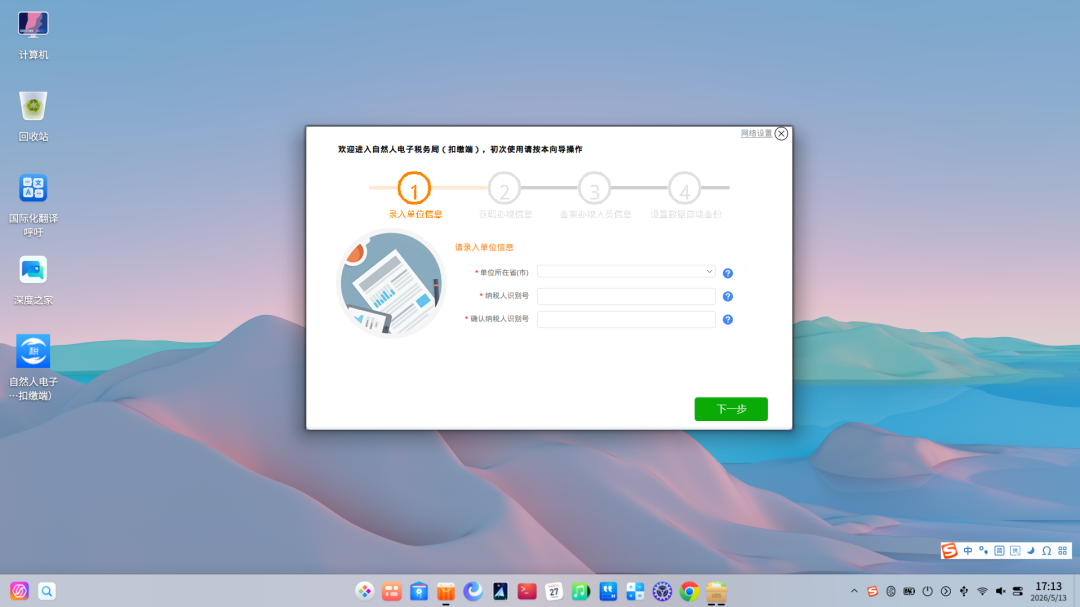Image resolution: width=1080 pixels, height=607 pixels.
Task: Open the terminal icon in the dock
Action: coord(527,591)
